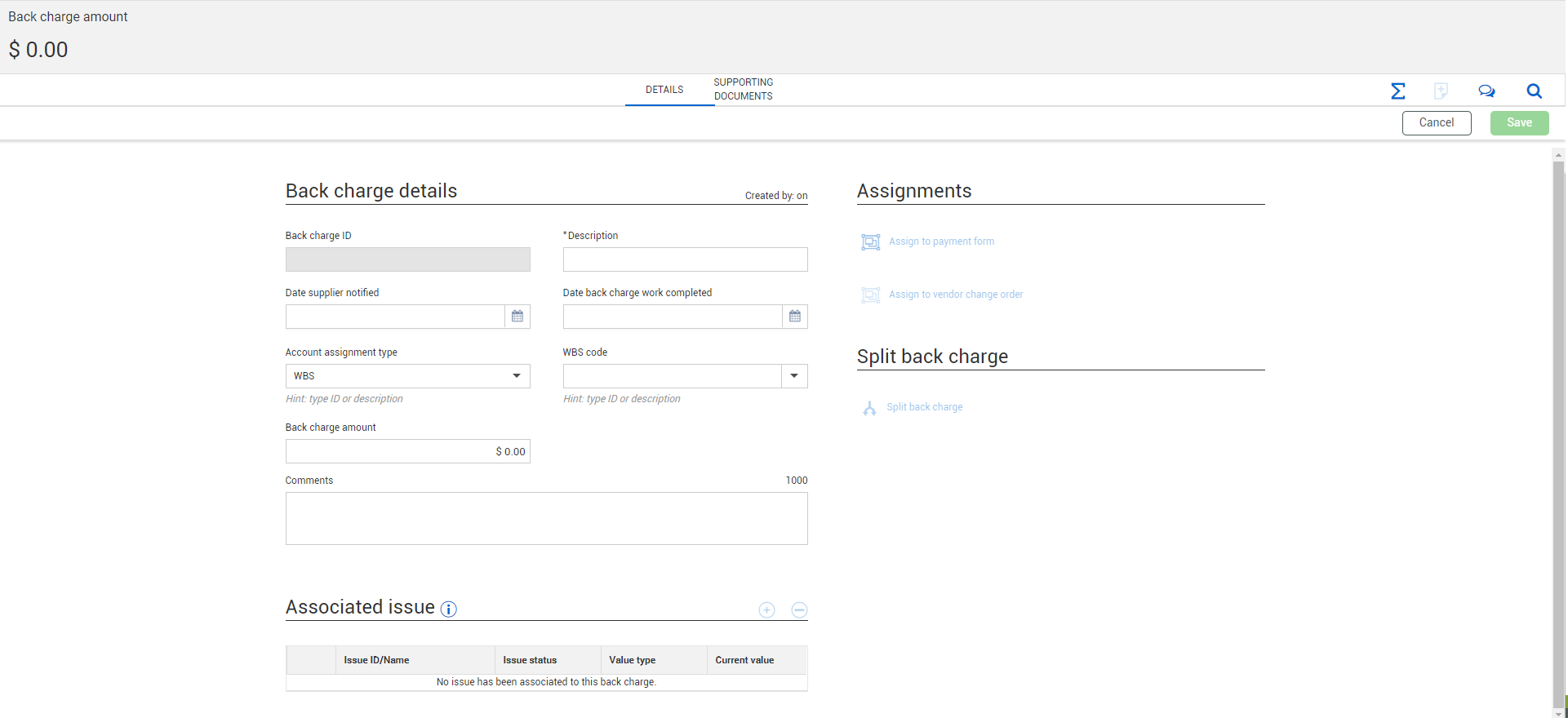Click the Assign to payment form link
The height and width of the screenshot is (718, 1568).
click(941, 242)
